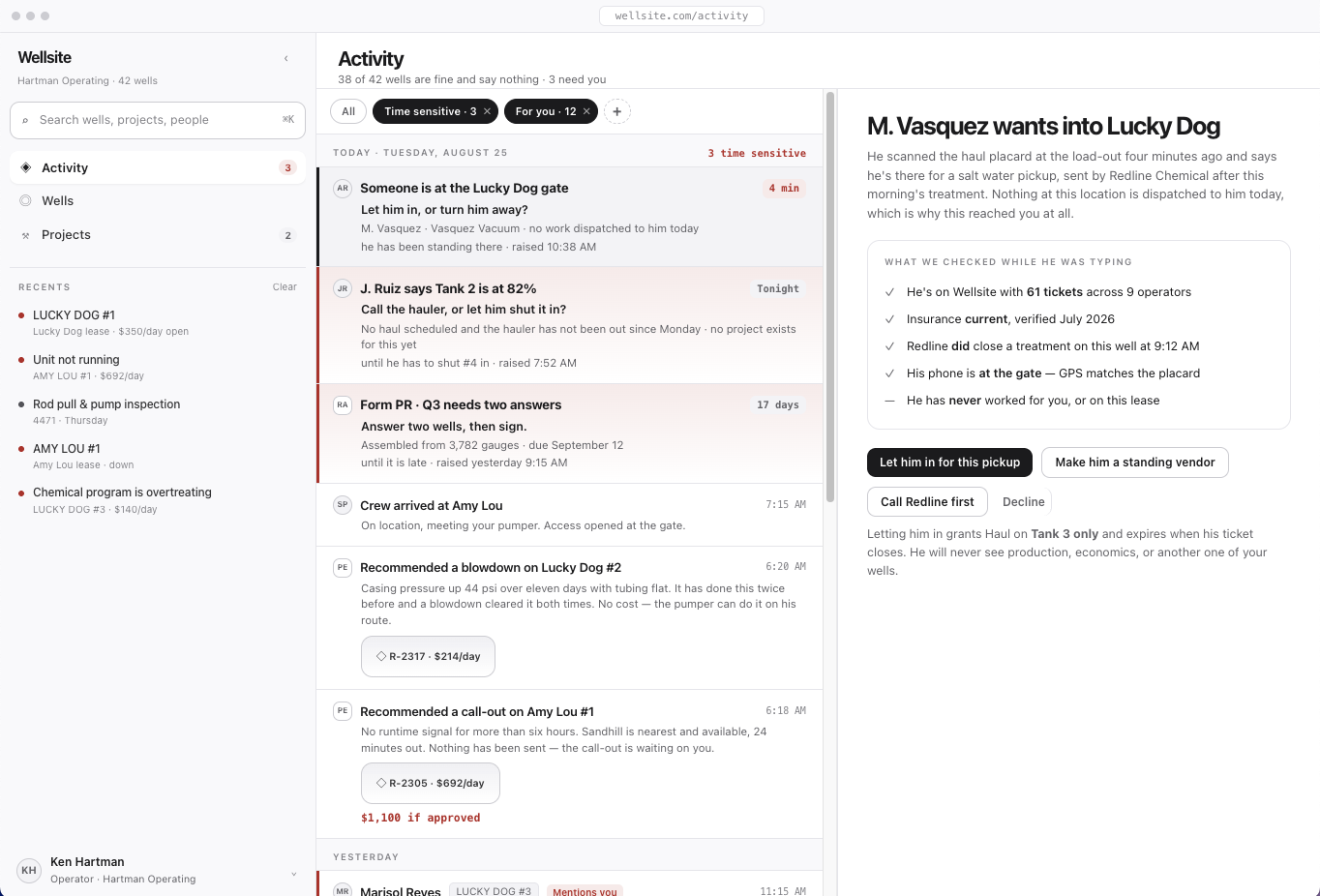Click the Wellsite logo title
1320x896 pixels.
click(x=45, y=58)
